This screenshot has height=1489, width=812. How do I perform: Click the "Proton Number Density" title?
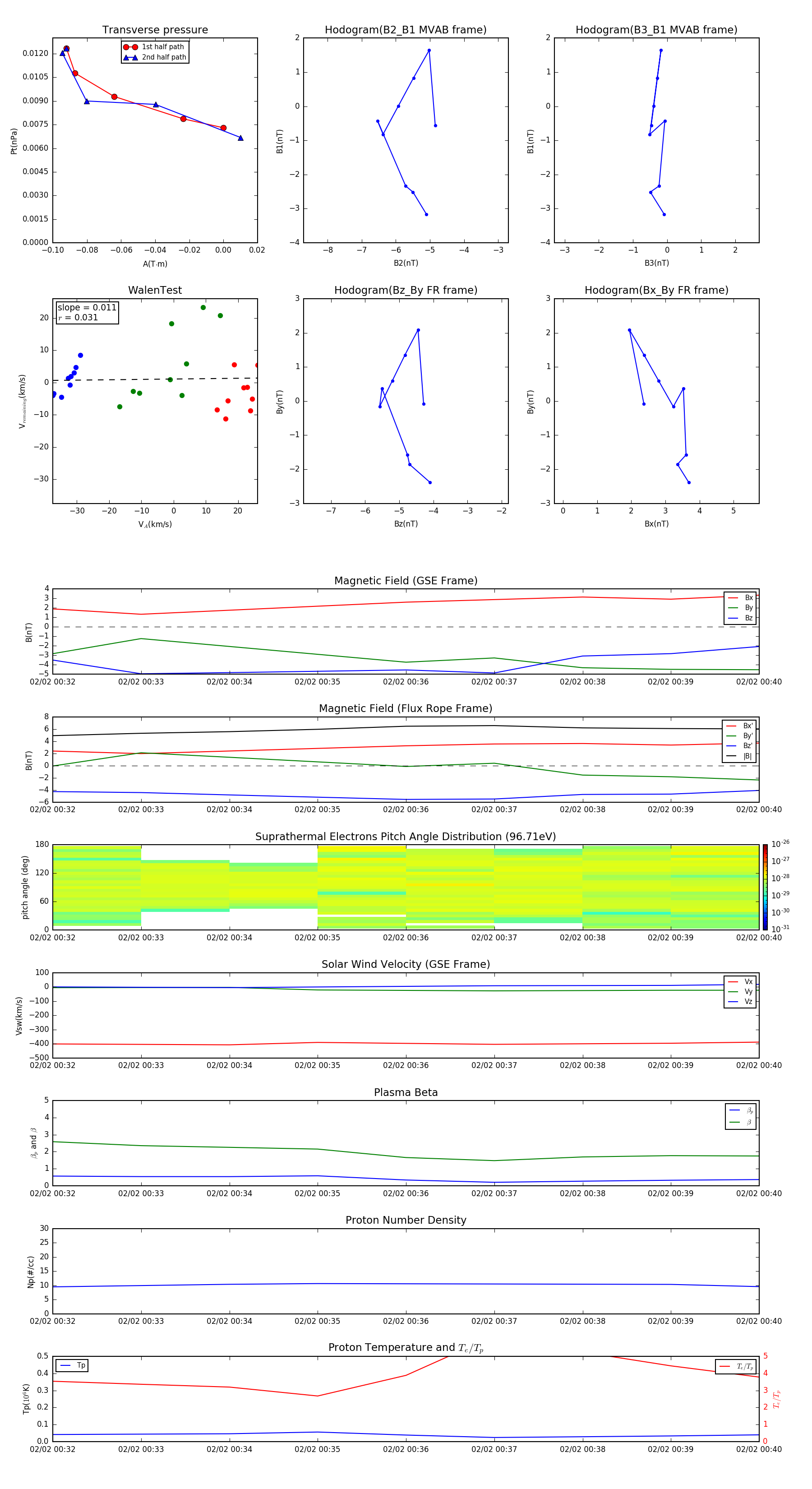(x=406, y=1220)
